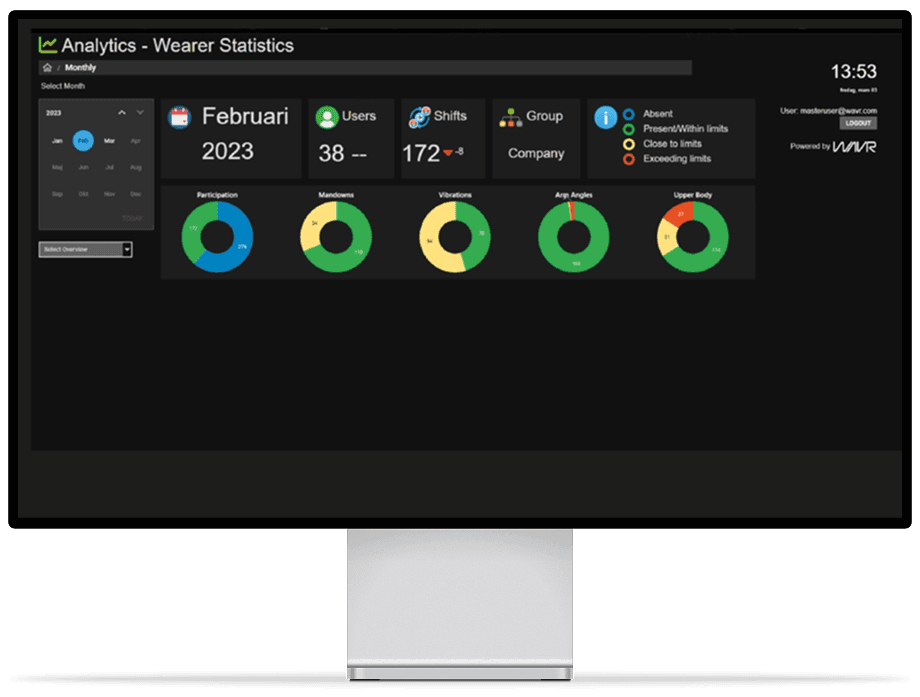Click the Monthly breadcrumb item
This screenshot has height=697, width=920.
(80, 68)
